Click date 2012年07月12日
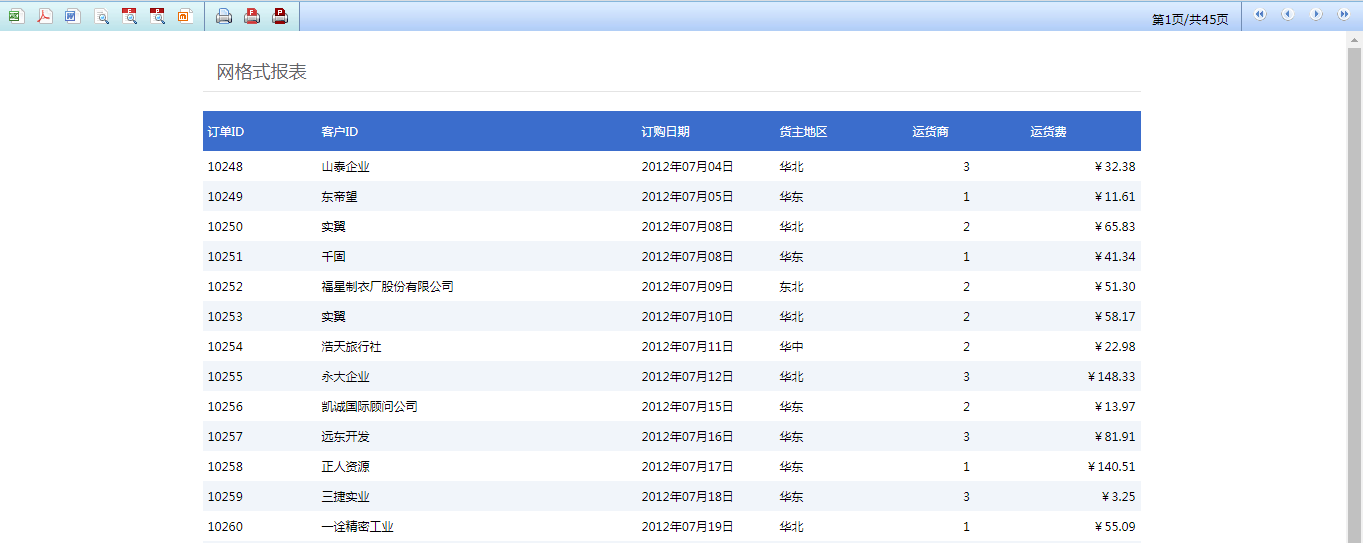 point(687,377)
